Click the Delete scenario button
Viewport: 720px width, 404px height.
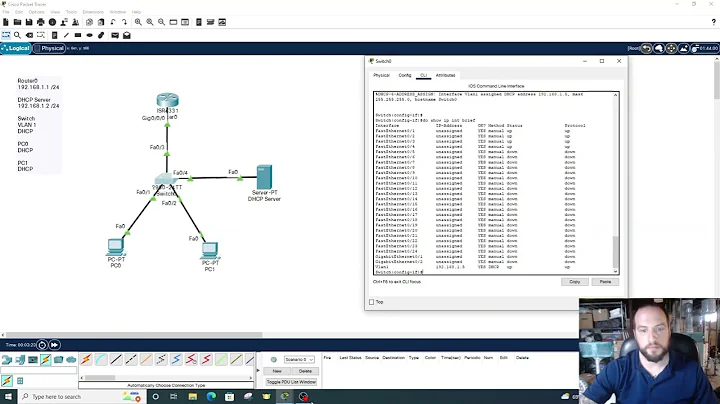(x=305, y=371)
